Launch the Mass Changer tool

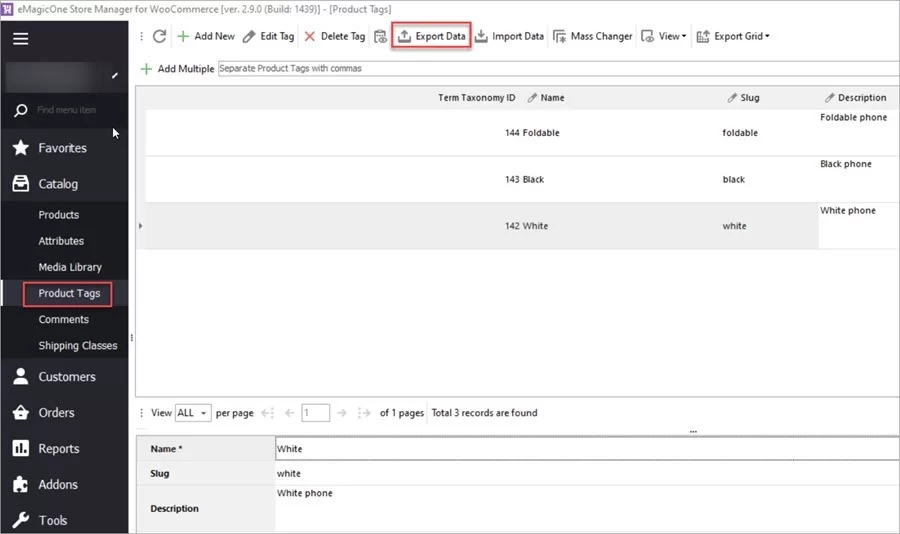592,36
